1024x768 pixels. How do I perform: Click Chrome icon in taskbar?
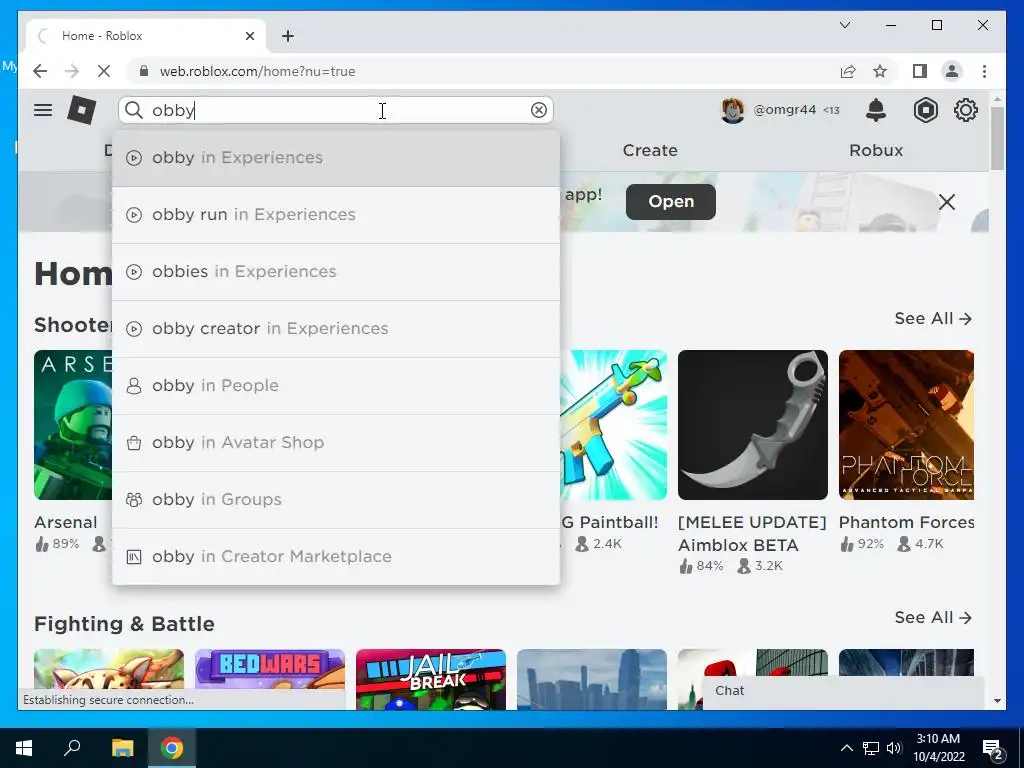(172, 748)
